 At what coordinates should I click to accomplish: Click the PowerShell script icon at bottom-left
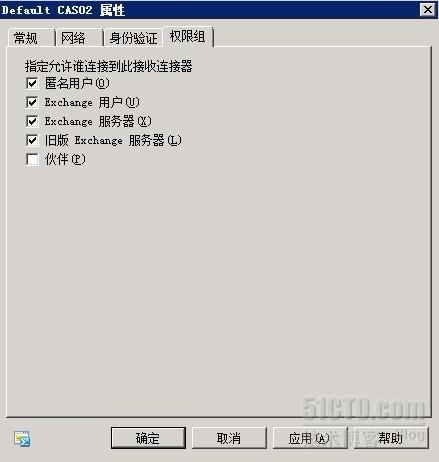pos(22,438)
